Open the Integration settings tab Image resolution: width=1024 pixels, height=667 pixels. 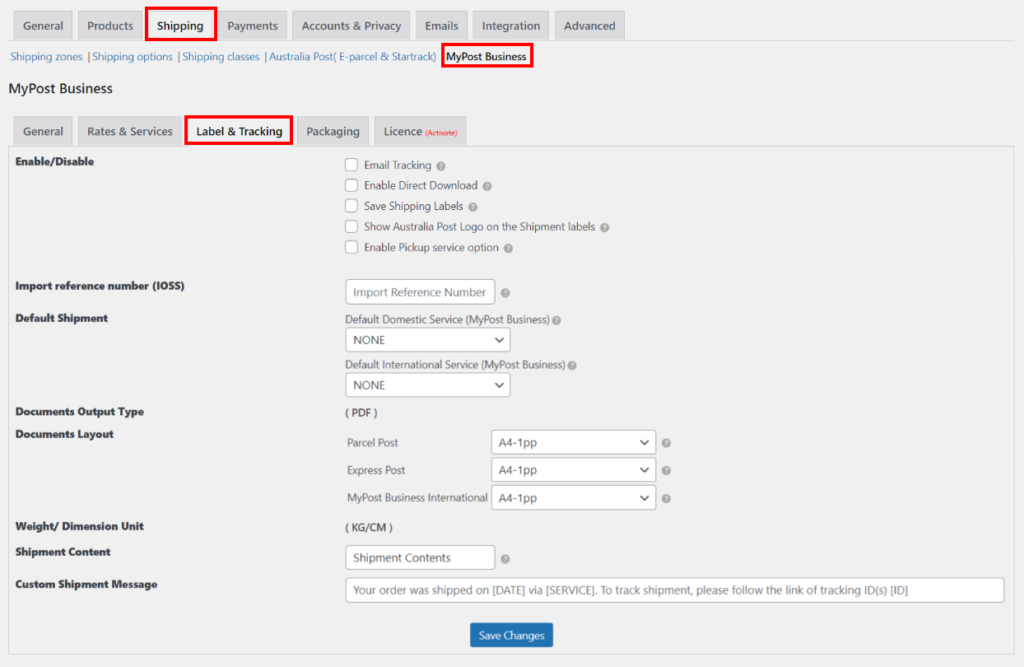[x=511, y=25]
